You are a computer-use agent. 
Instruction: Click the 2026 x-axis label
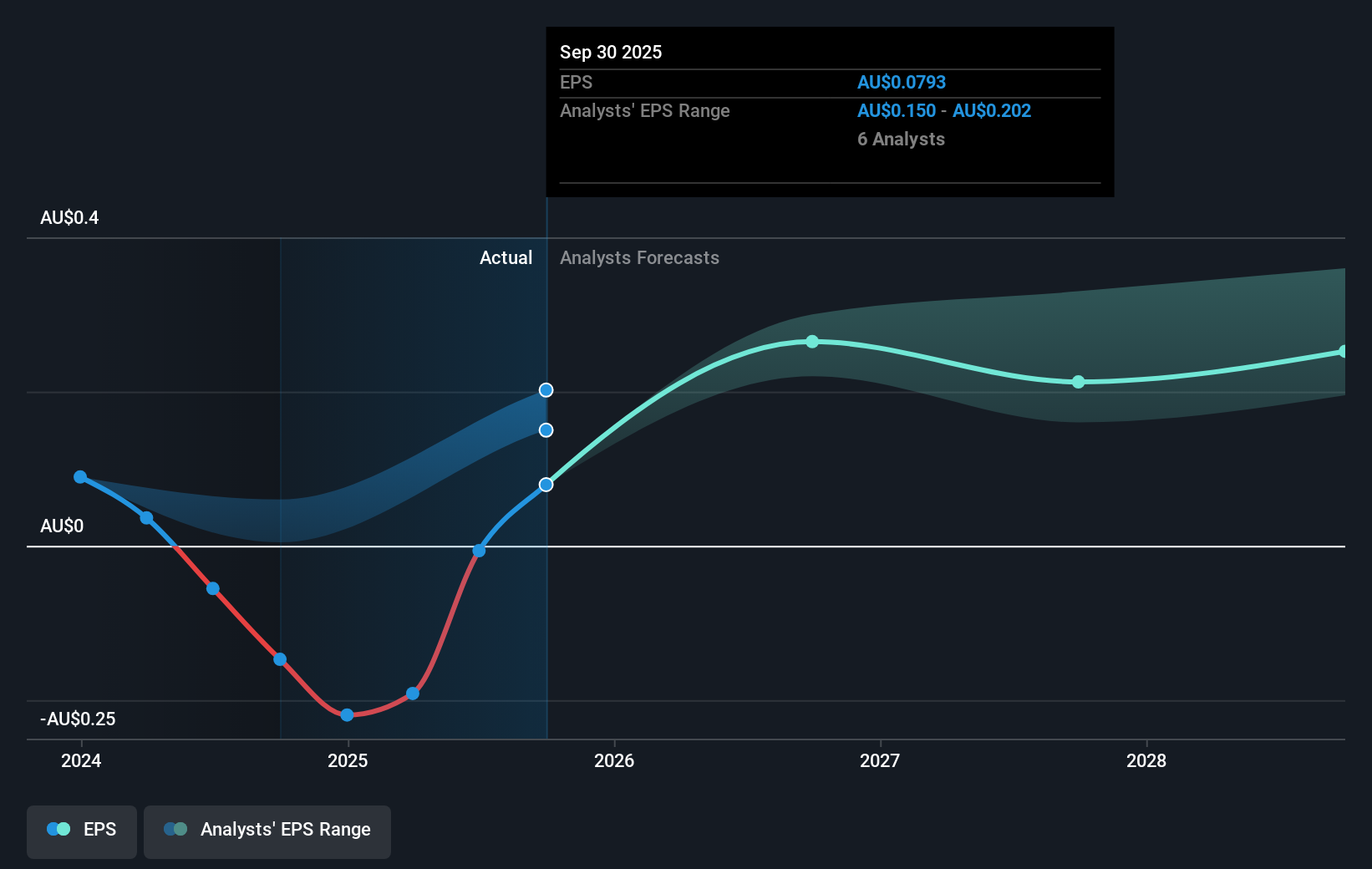[614, 760]
